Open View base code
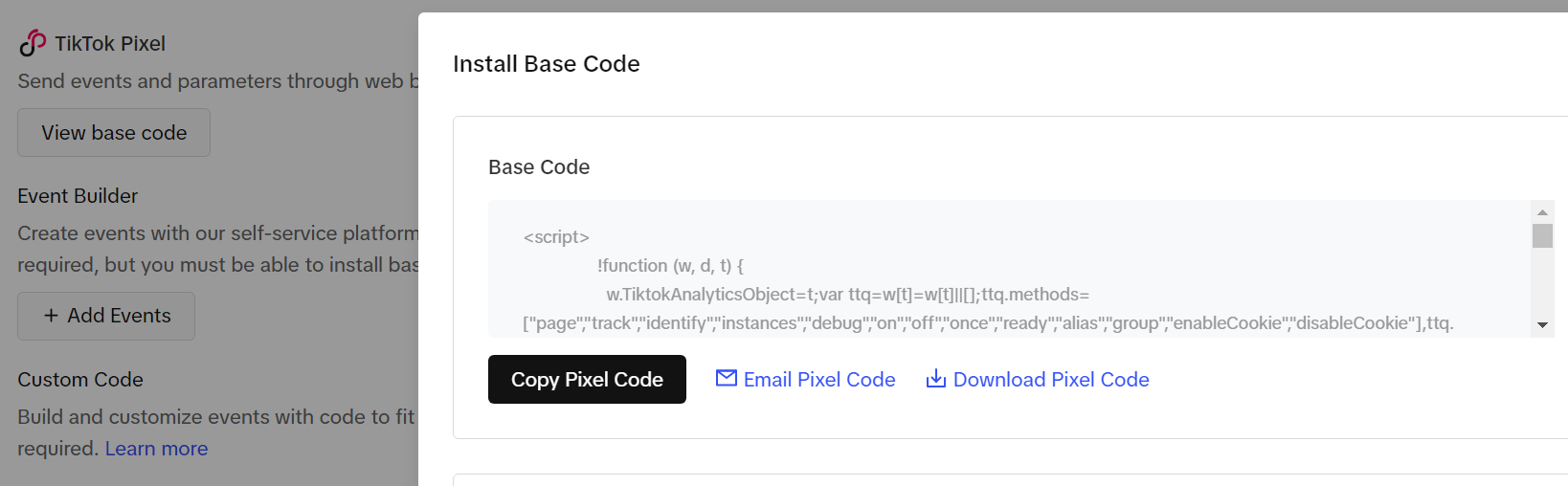 (114, 133)
